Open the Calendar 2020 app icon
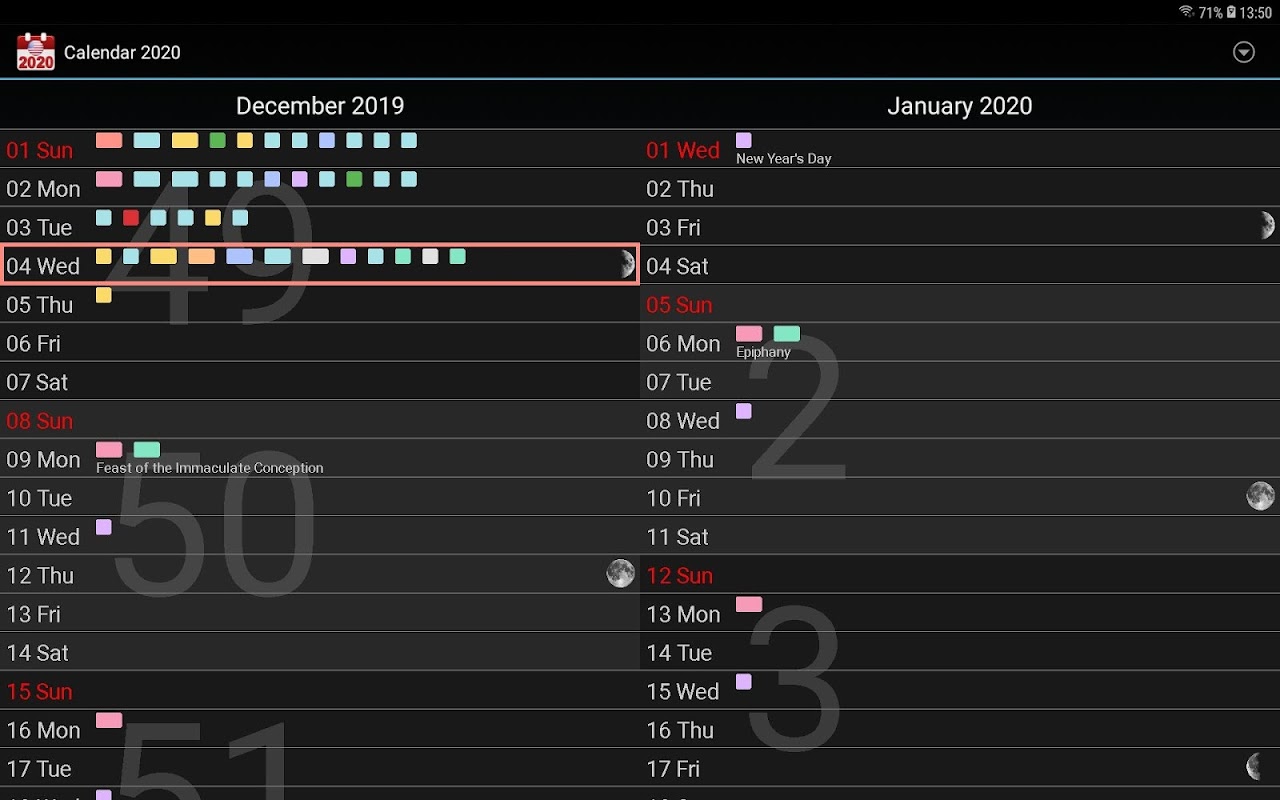This screenshot has width=1280, height=800. point(35,52)
